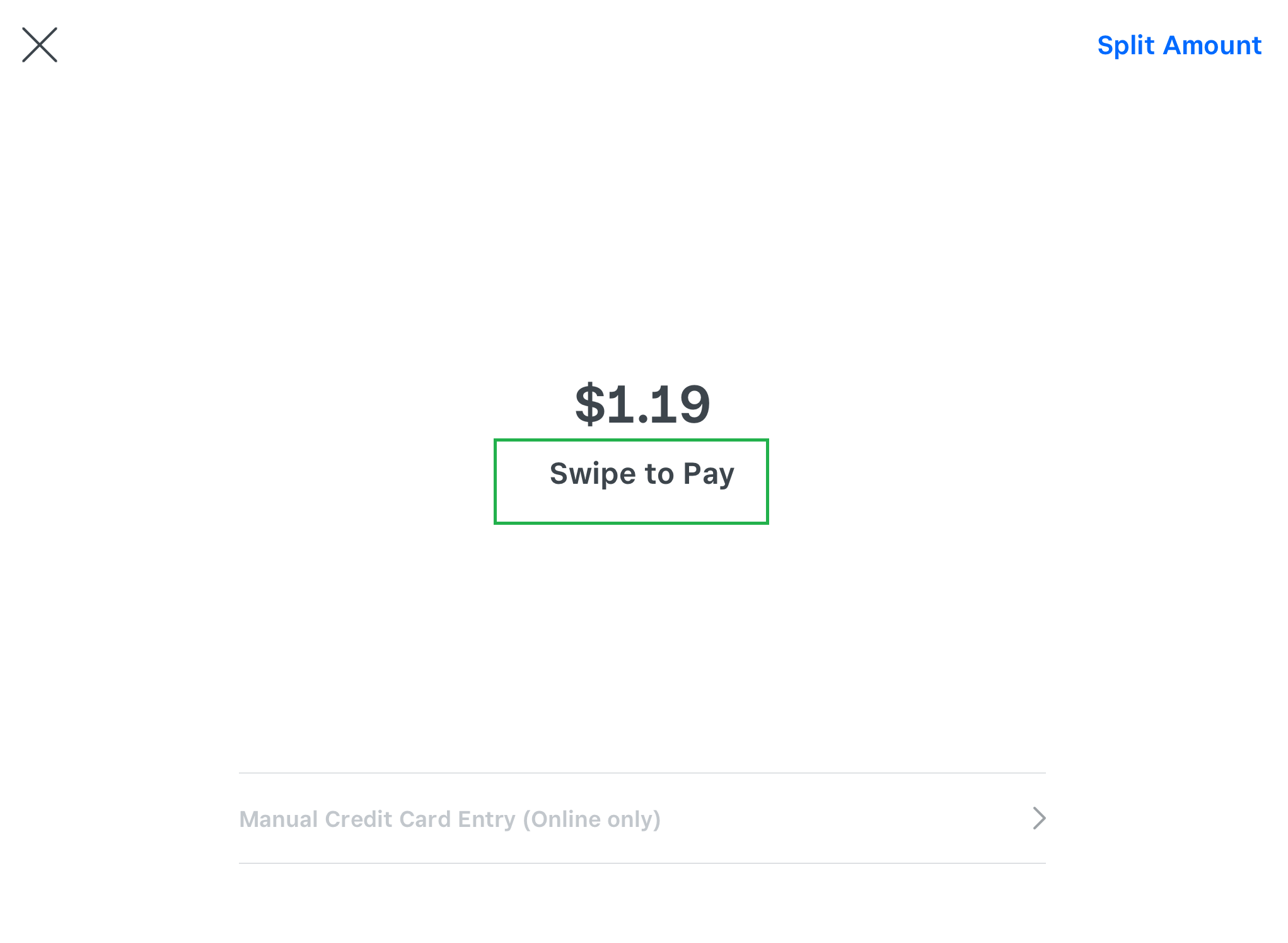Click the right-arrow chevron icon
This screenshot has width=1288, height=943.
(1039, 818)
